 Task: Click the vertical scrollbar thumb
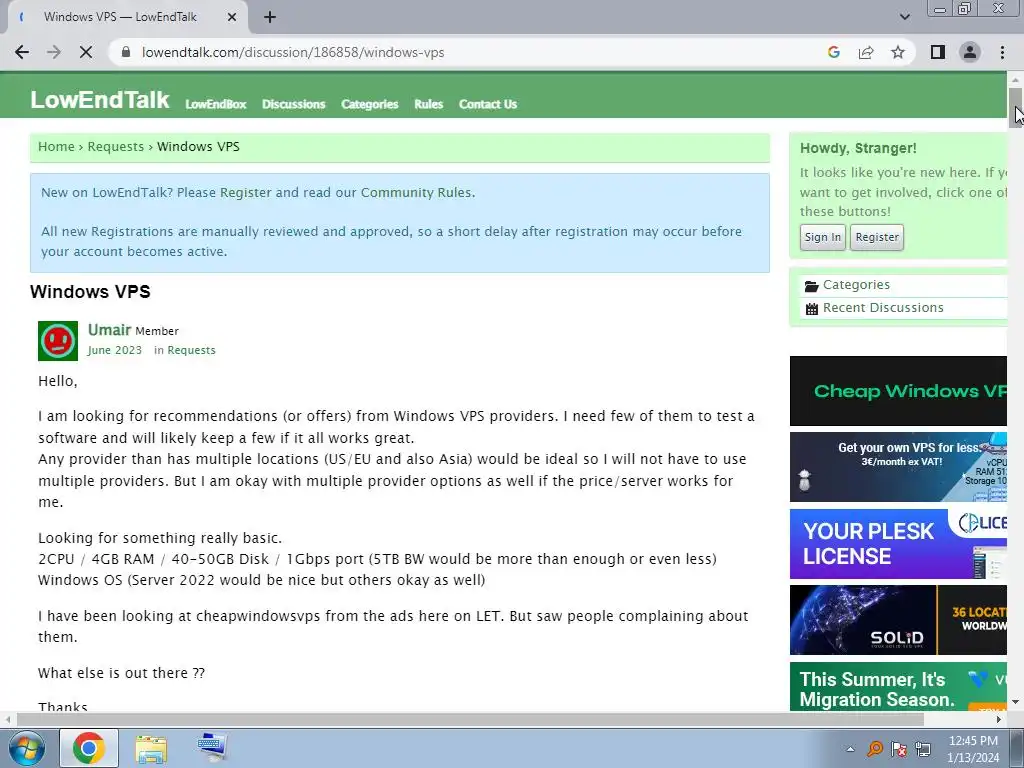1015,108
